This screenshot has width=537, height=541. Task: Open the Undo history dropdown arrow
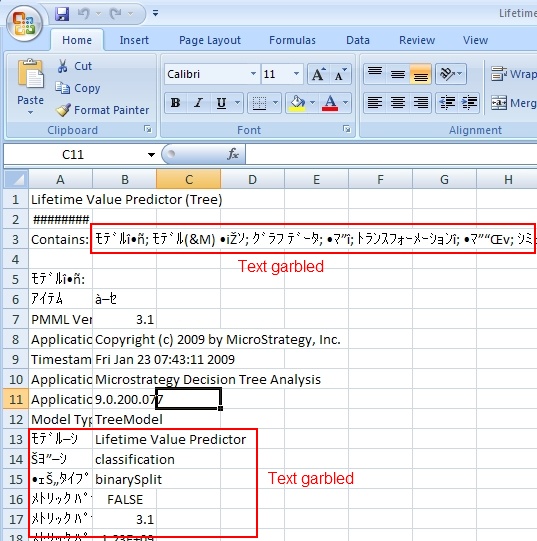98,14
